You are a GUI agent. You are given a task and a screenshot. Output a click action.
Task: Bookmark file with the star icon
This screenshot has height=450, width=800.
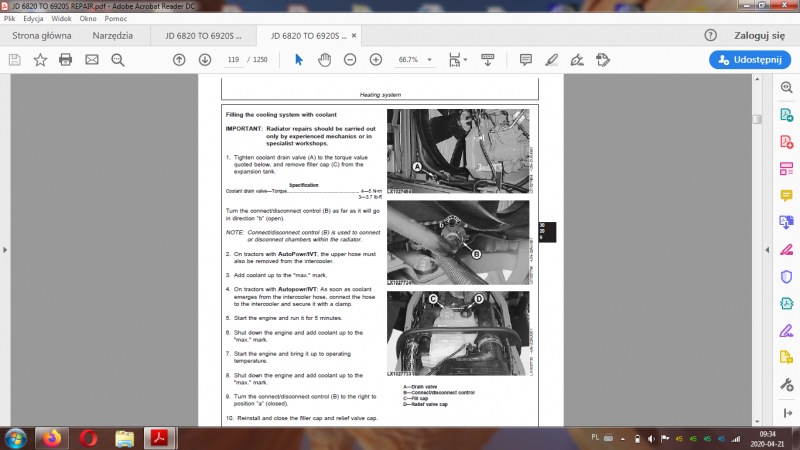40,60
